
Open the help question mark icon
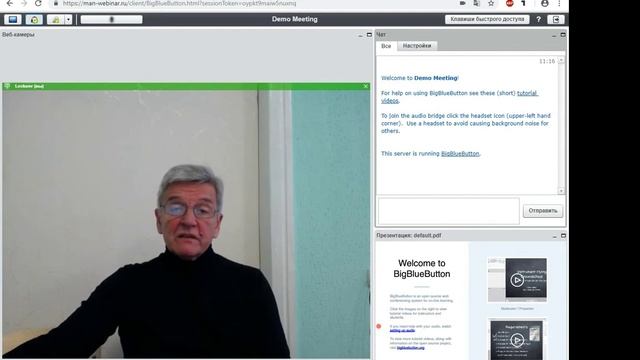click(538, 19)
